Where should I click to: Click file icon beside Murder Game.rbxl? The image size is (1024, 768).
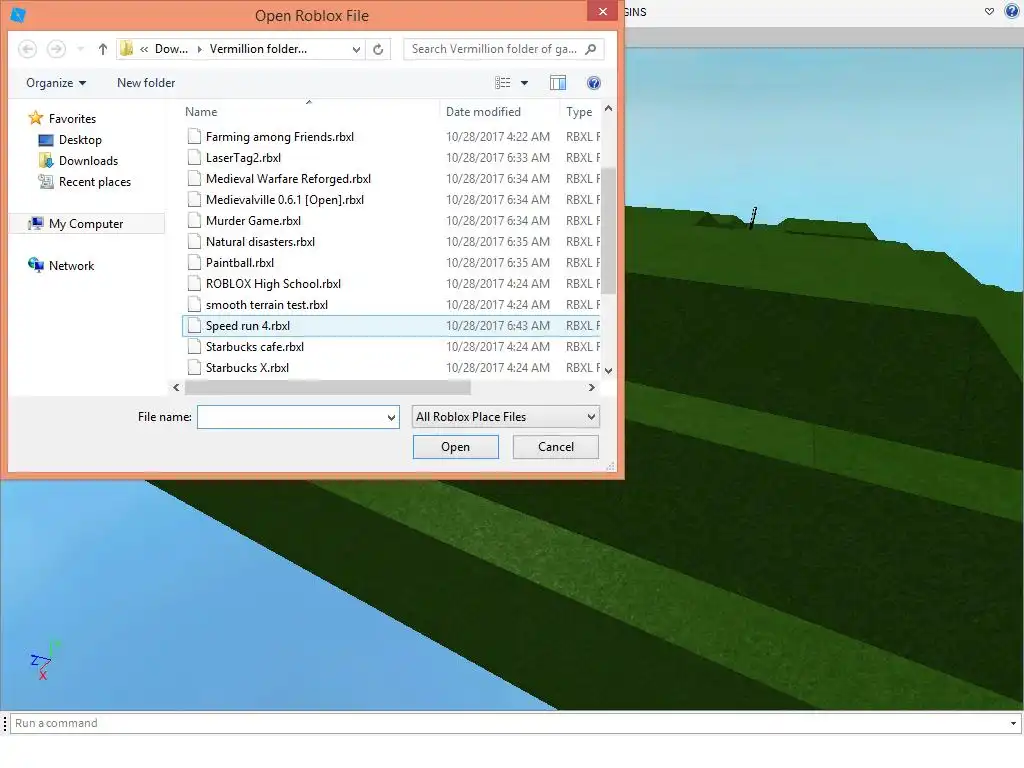(194, 221)
